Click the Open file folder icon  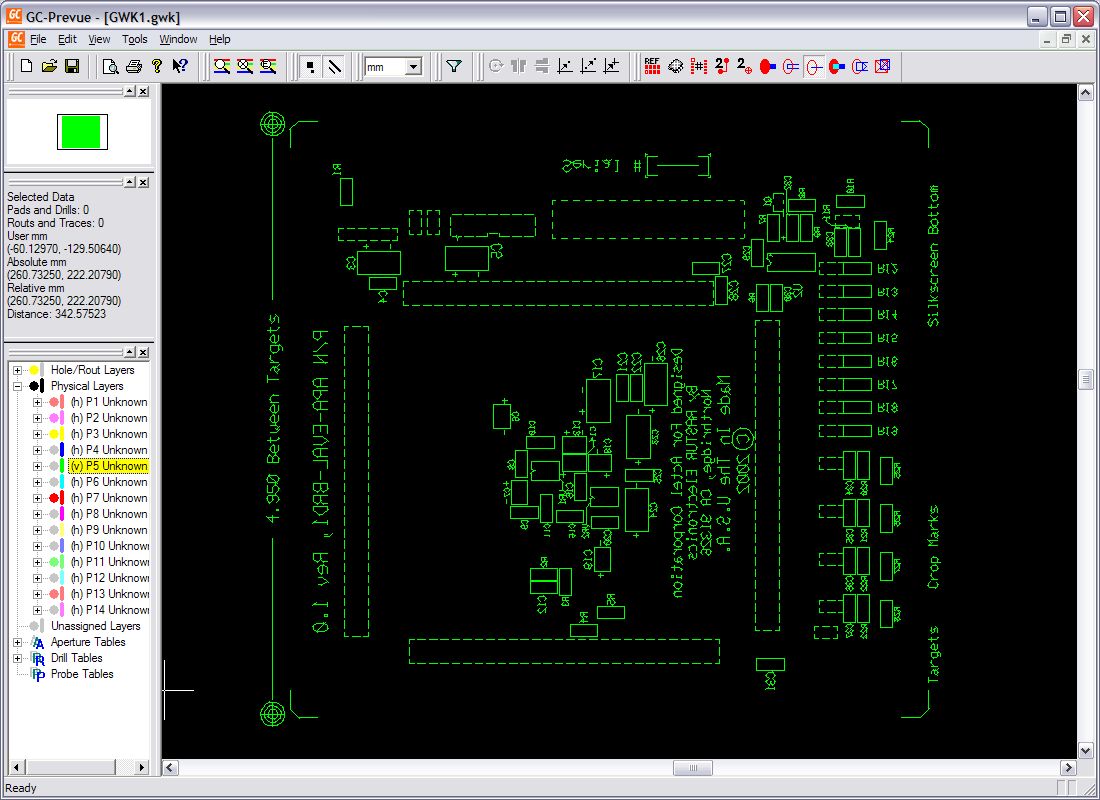click(x=49, y=67)
